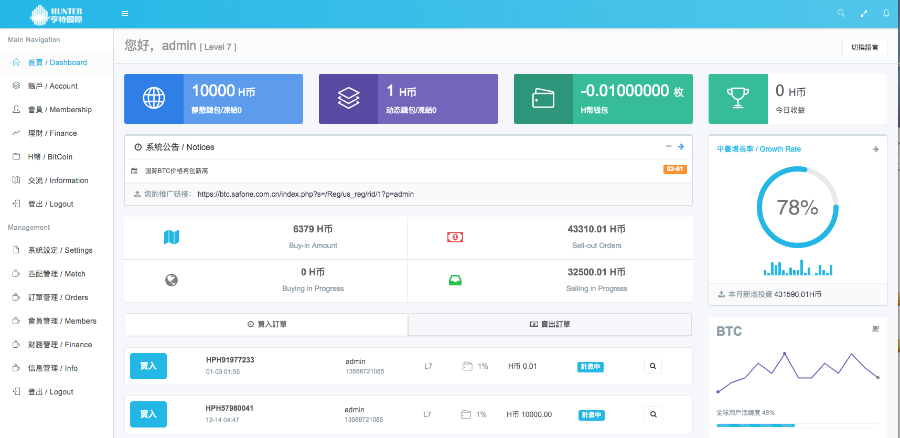
Task: Click the layers icon on the purple wallet card
Action: [348, 98]
